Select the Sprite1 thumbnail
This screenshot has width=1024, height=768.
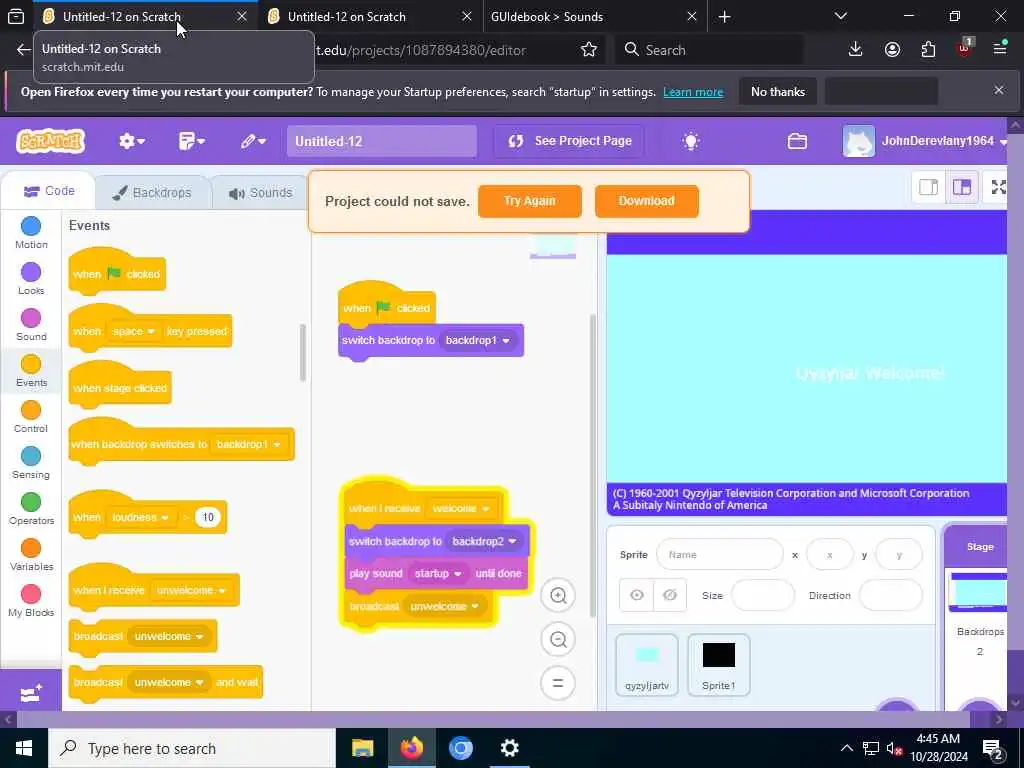coord(718,665)
